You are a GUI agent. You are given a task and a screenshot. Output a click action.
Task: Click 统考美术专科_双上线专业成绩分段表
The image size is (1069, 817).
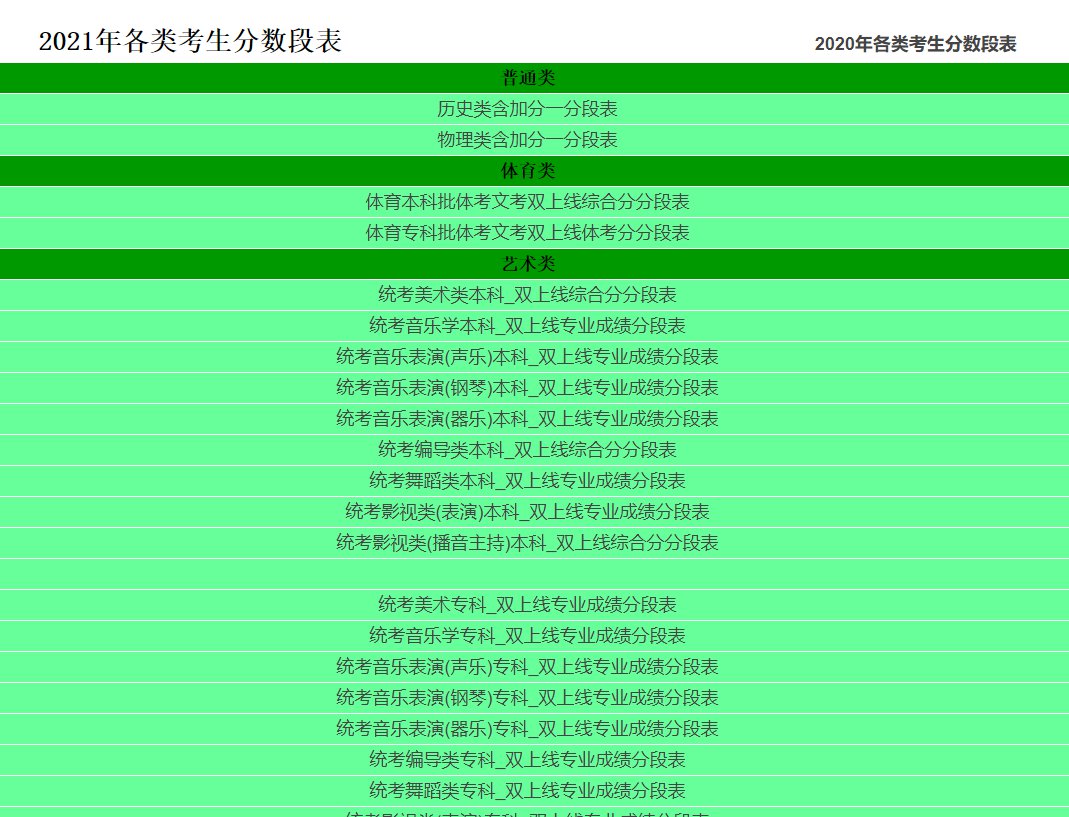[527, 605]
